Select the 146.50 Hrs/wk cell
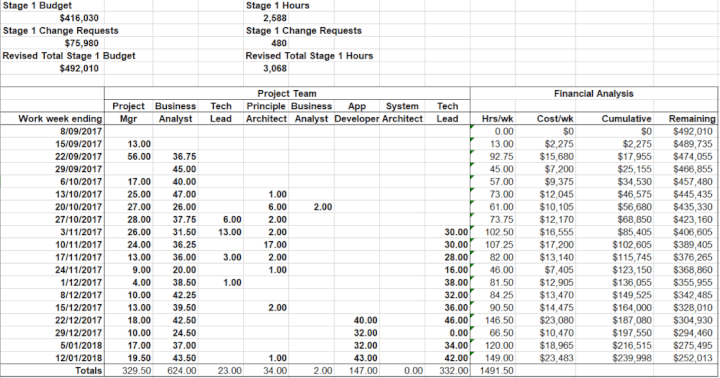 [x=500, y=321]
